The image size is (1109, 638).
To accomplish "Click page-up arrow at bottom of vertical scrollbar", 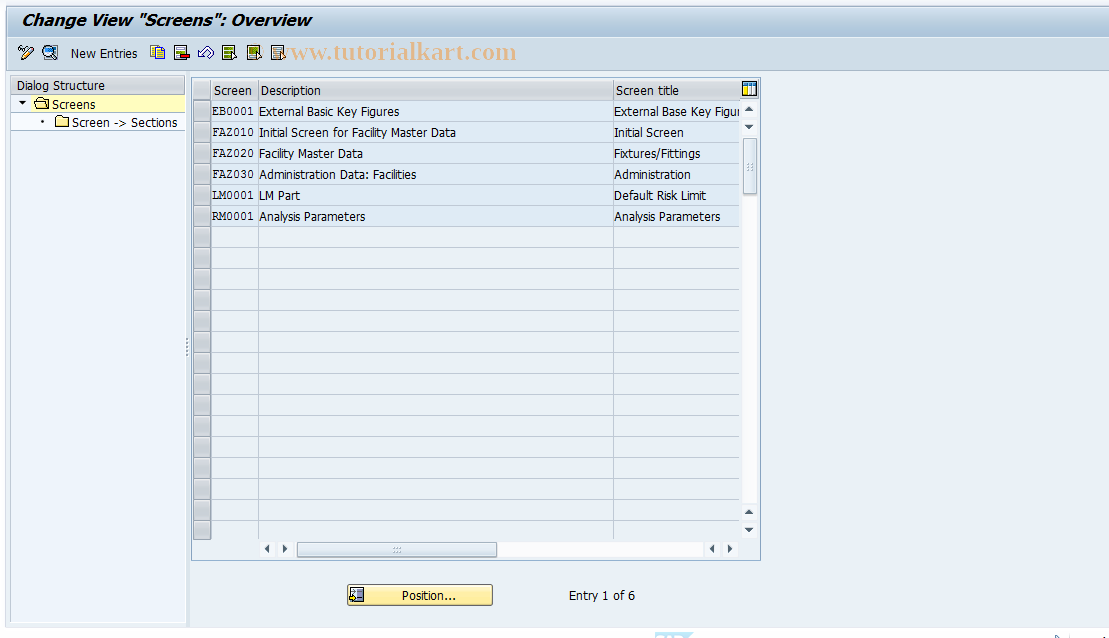I will pos(749,511).
